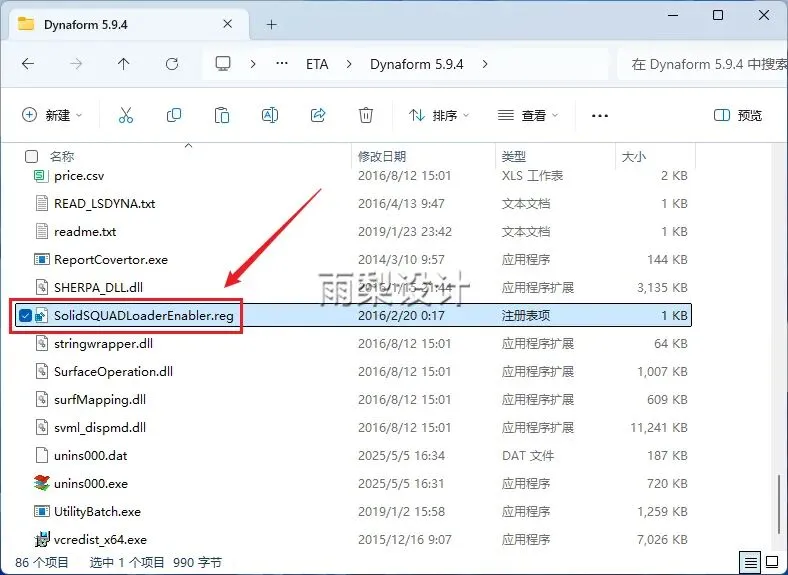The height and width of the screenshot is (575, 788).
Task: Click date 2025/5/5 16:34 of unins000.dat
Action: click(x=401, y=455)
